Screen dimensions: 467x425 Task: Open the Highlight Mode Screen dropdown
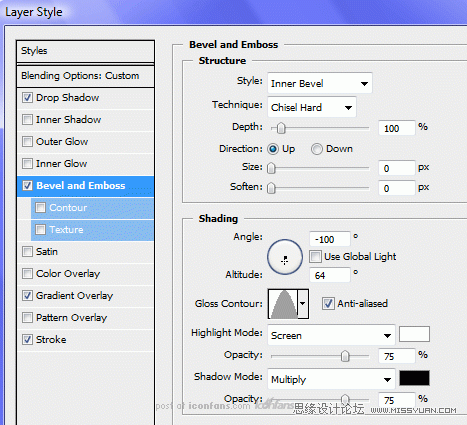point(331,335)
